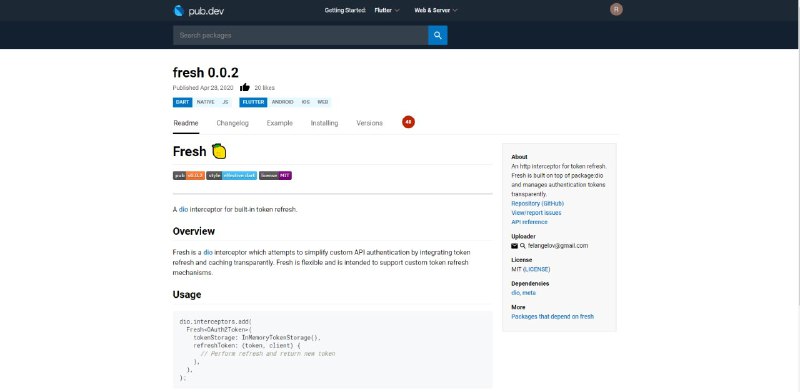Viewport: 800px width, 392px height.
Task: Click the FLUTTER platform tag
Action: (253, 102)
